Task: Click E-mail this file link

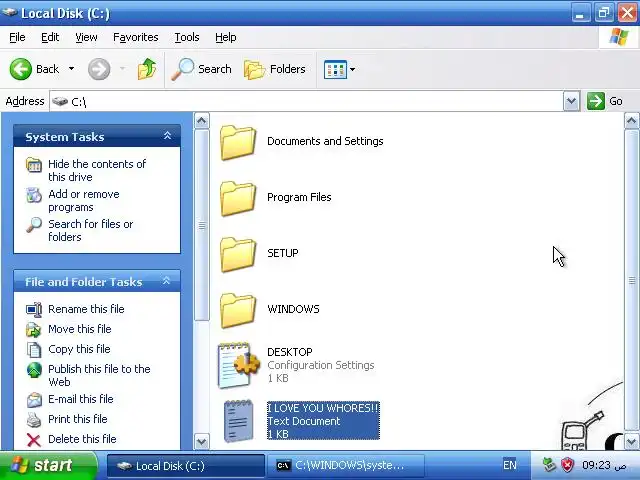Action: 80,399
